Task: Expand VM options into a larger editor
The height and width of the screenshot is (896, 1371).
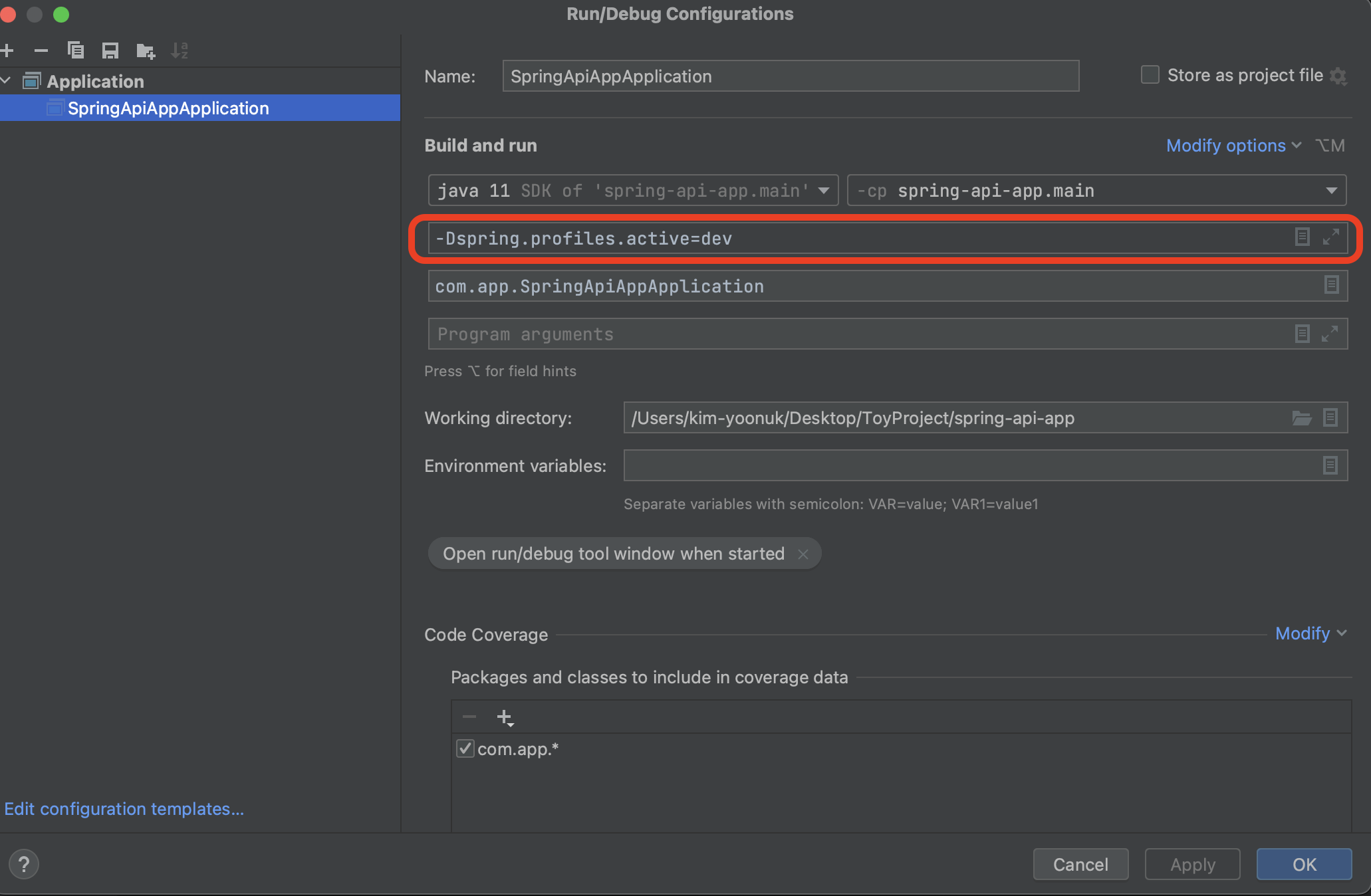Action: point(1332,237)
